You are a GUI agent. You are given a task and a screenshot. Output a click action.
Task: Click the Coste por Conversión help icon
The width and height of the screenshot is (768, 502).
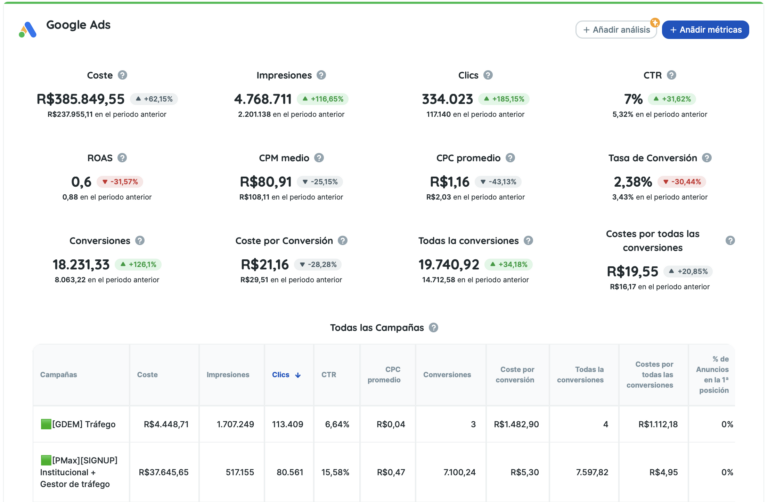(342, 241)
